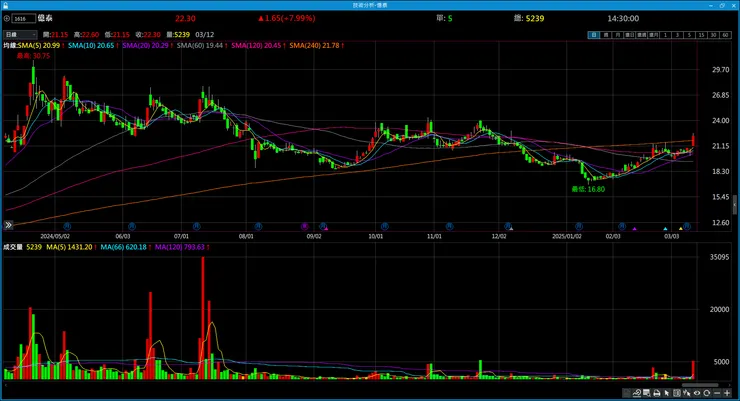Click the monthly event marker before 08/01

[196, 226]
